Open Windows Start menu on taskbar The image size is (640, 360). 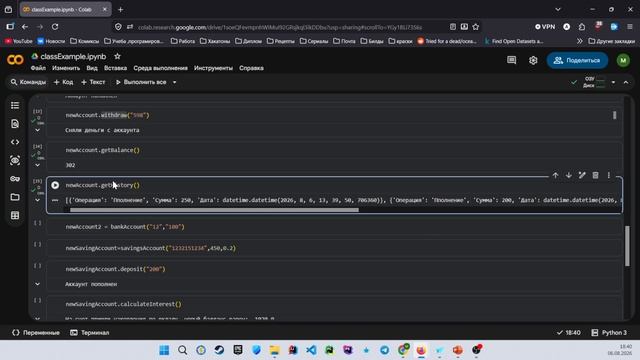pyautogui.click(x=164, y=350)
